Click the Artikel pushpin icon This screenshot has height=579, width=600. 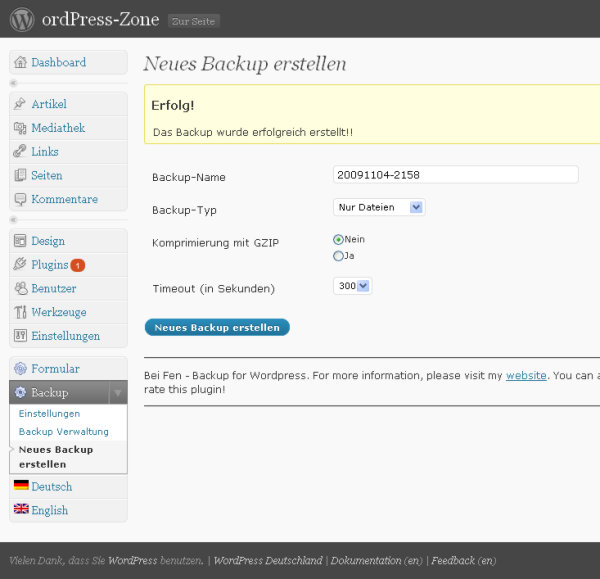20,104
